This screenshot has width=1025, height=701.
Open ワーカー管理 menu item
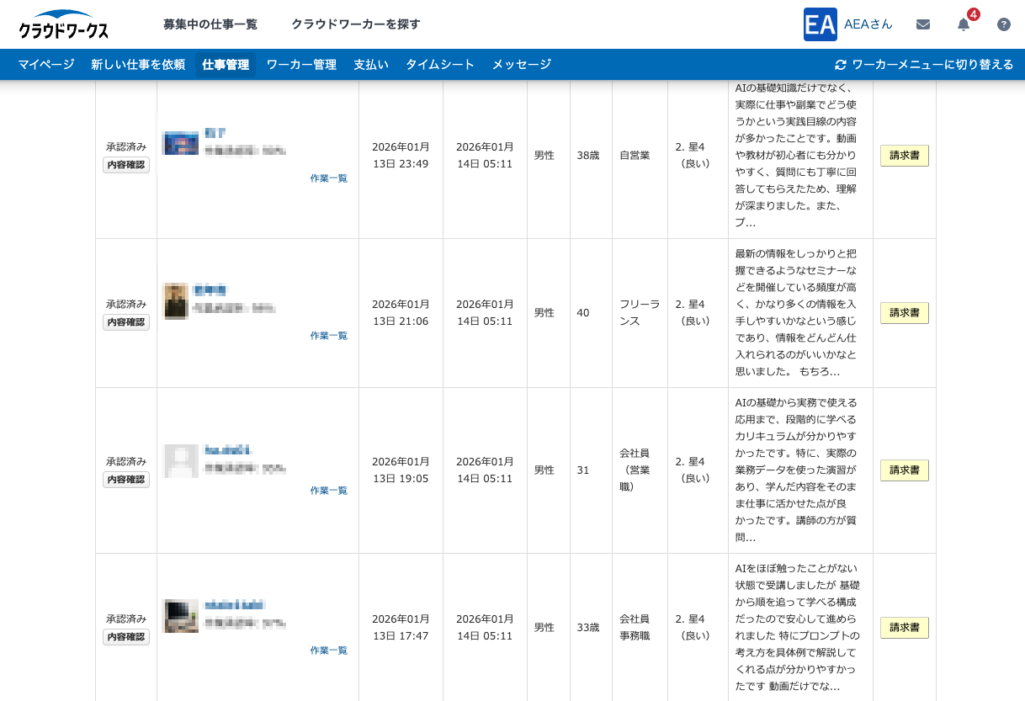(301, 65)
